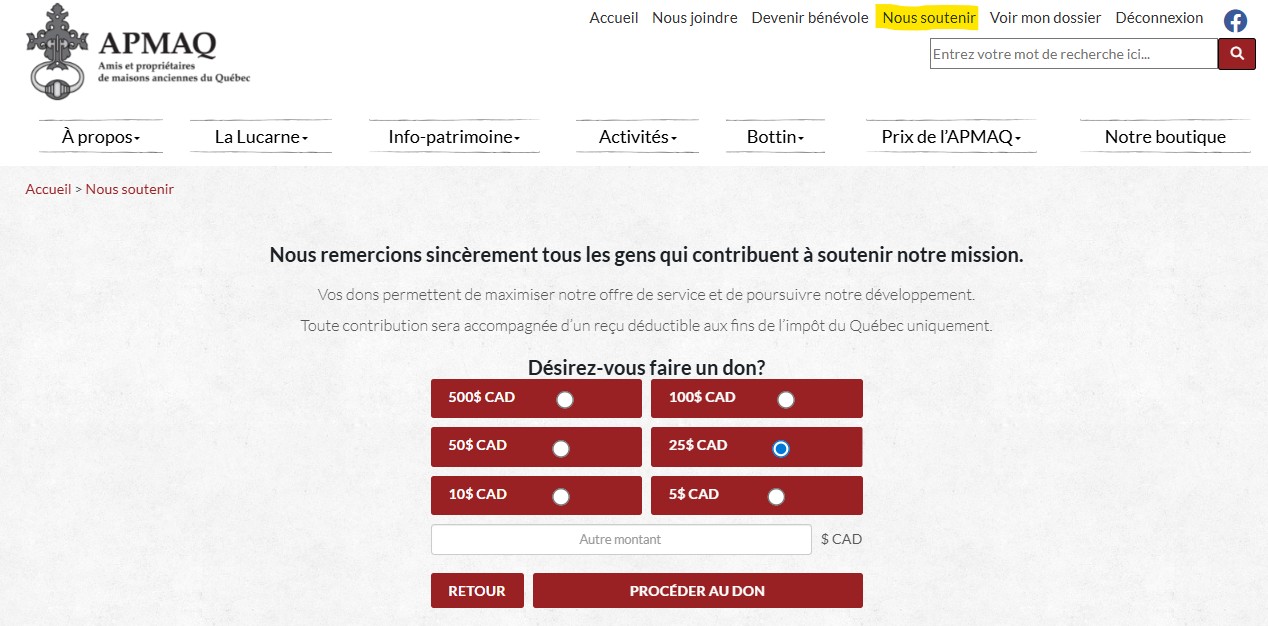Screen dimensions: 1268x626
Task: Click the Facebook icon
Action: 1235,20
